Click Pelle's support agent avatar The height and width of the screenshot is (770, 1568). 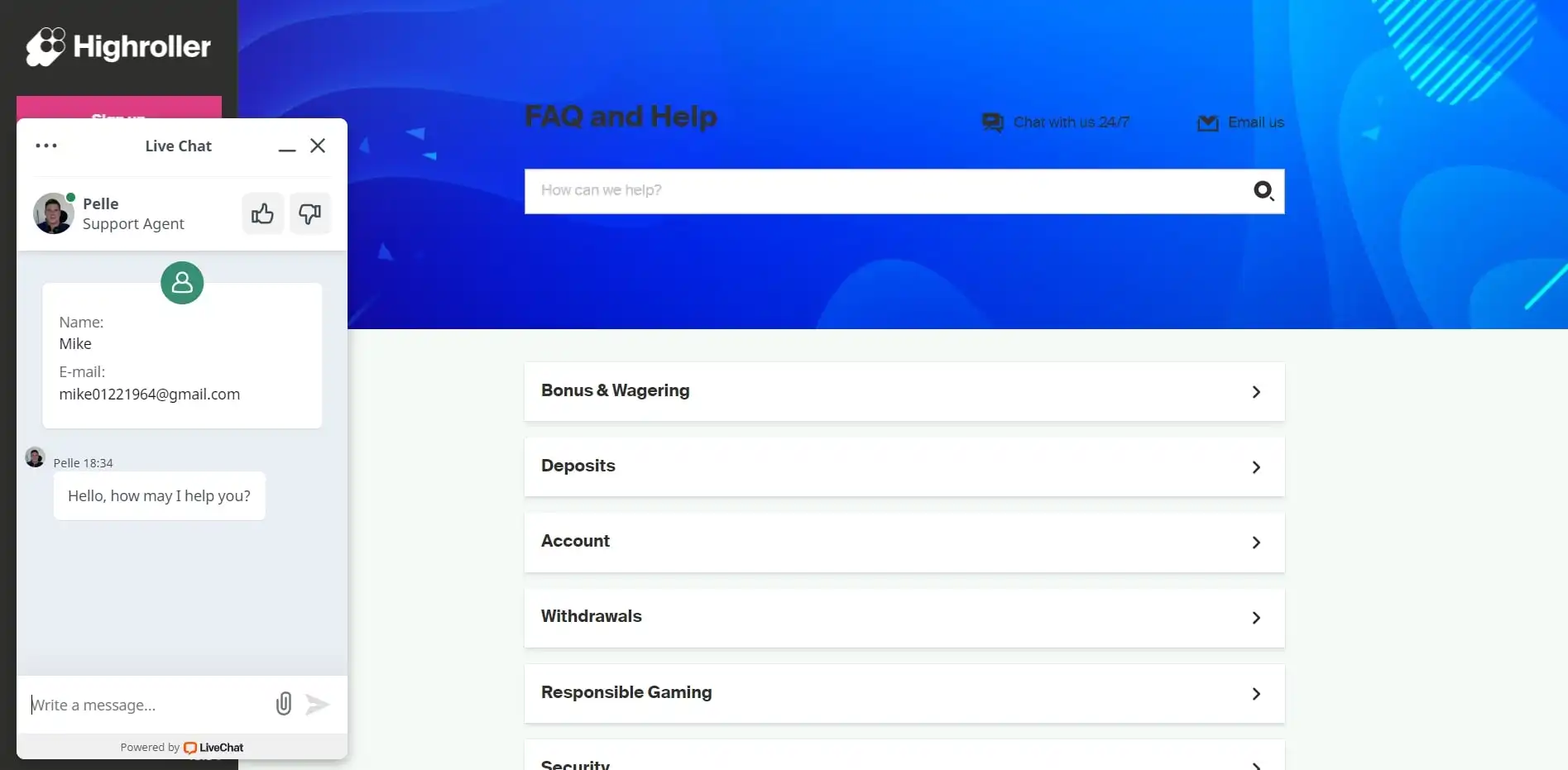54,213
